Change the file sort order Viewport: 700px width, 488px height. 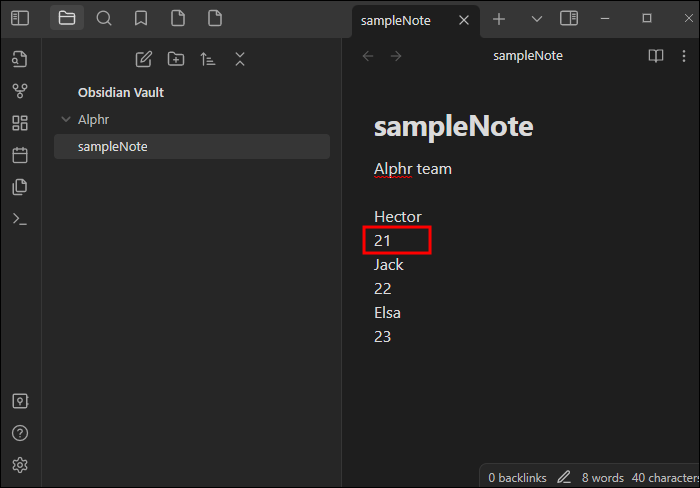click(208, 59)
